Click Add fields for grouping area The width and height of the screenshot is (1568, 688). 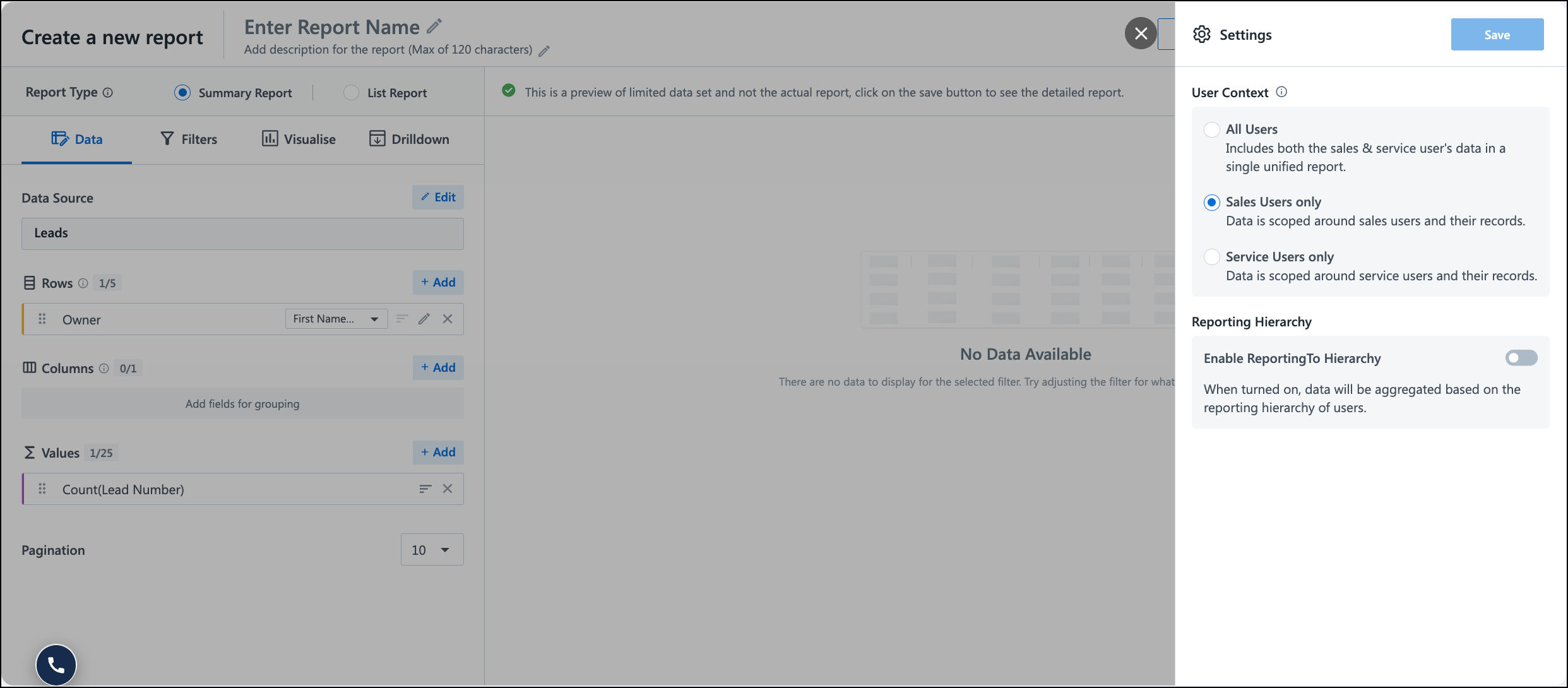click(242, 403)
